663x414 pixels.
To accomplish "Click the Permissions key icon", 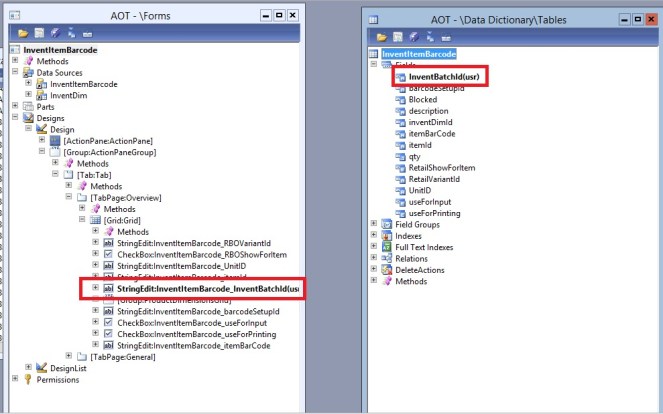I will [x=28, y=379].
